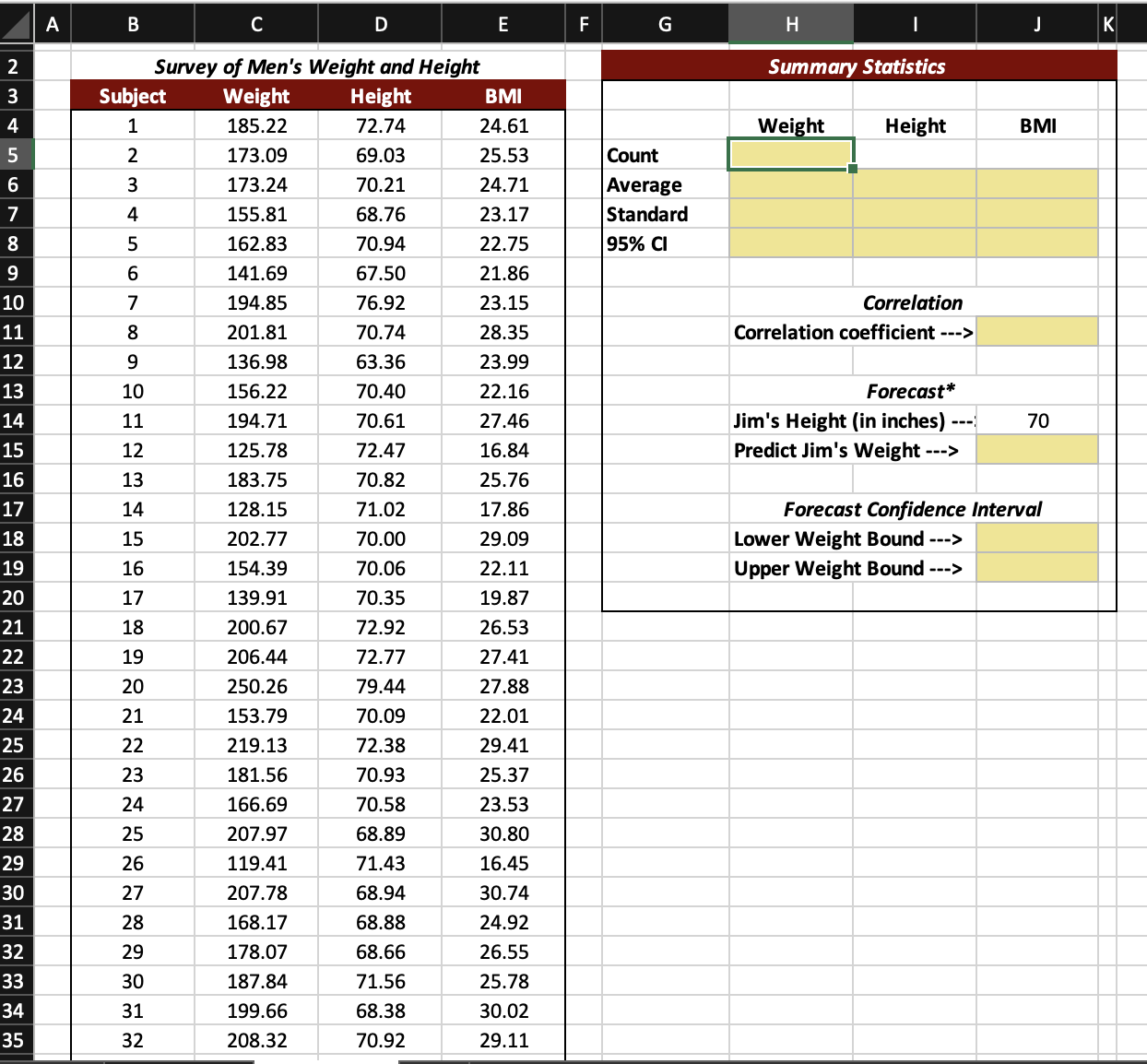Select column header H
This screenshot has width=1147, height=1064.
(790, 24)
